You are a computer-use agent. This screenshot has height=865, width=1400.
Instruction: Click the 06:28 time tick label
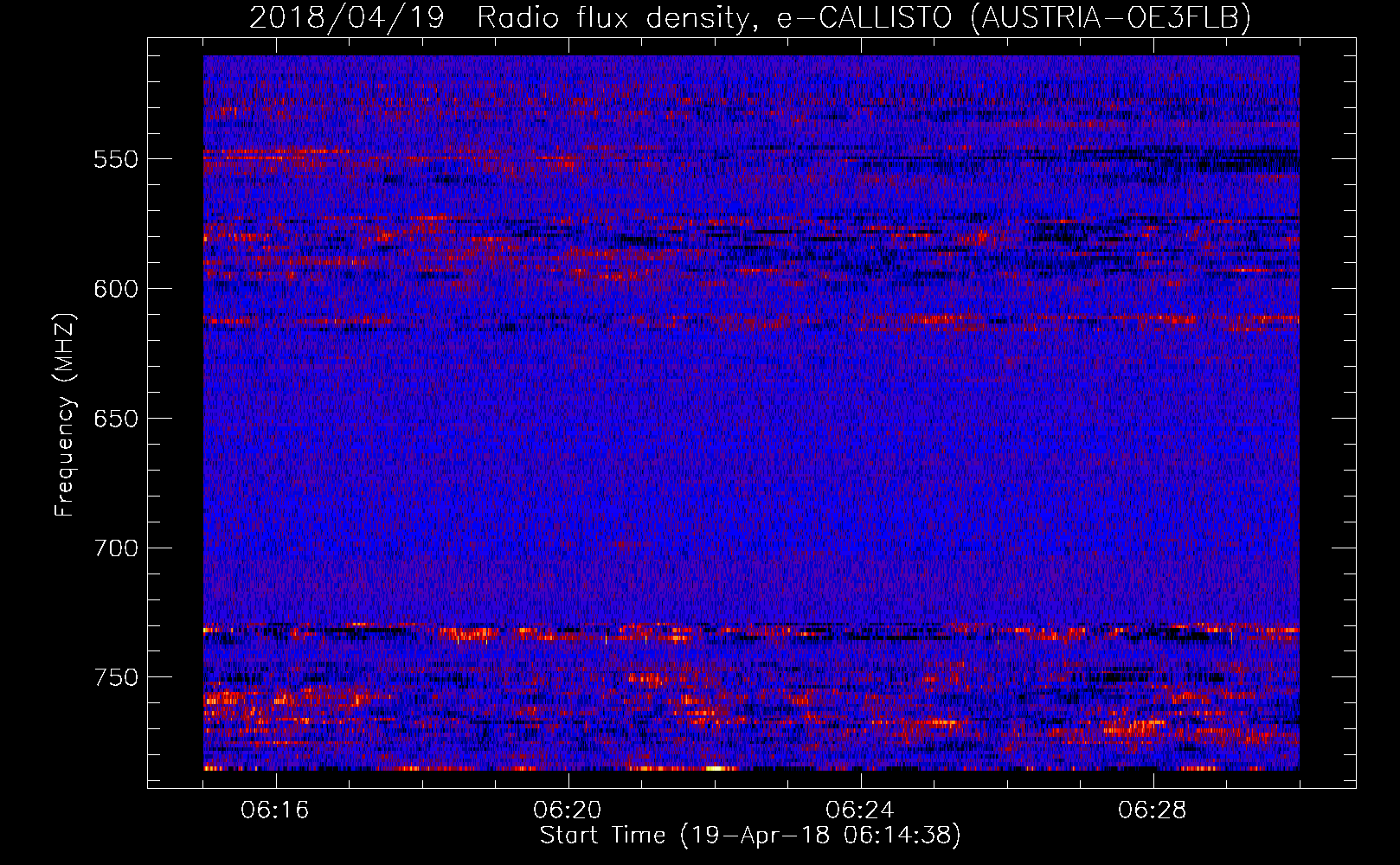click(x=1153, y=811)
